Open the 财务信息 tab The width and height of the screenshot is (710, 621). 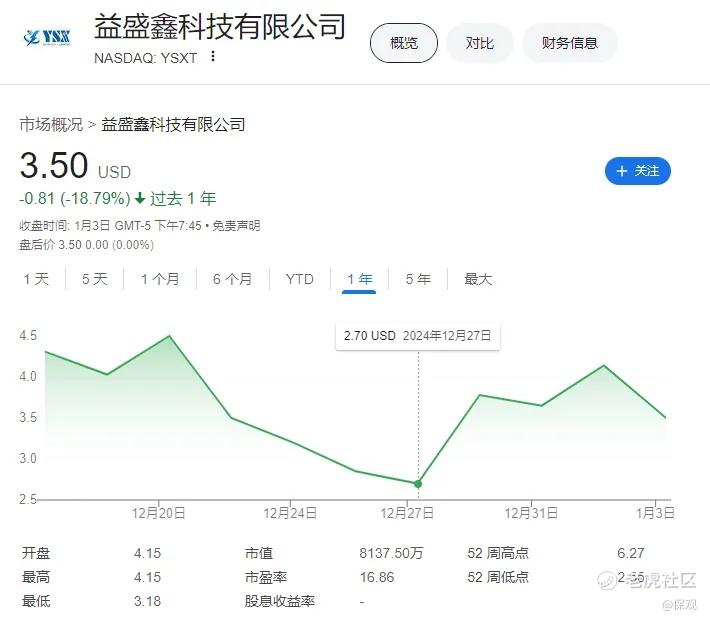[570, 43]
